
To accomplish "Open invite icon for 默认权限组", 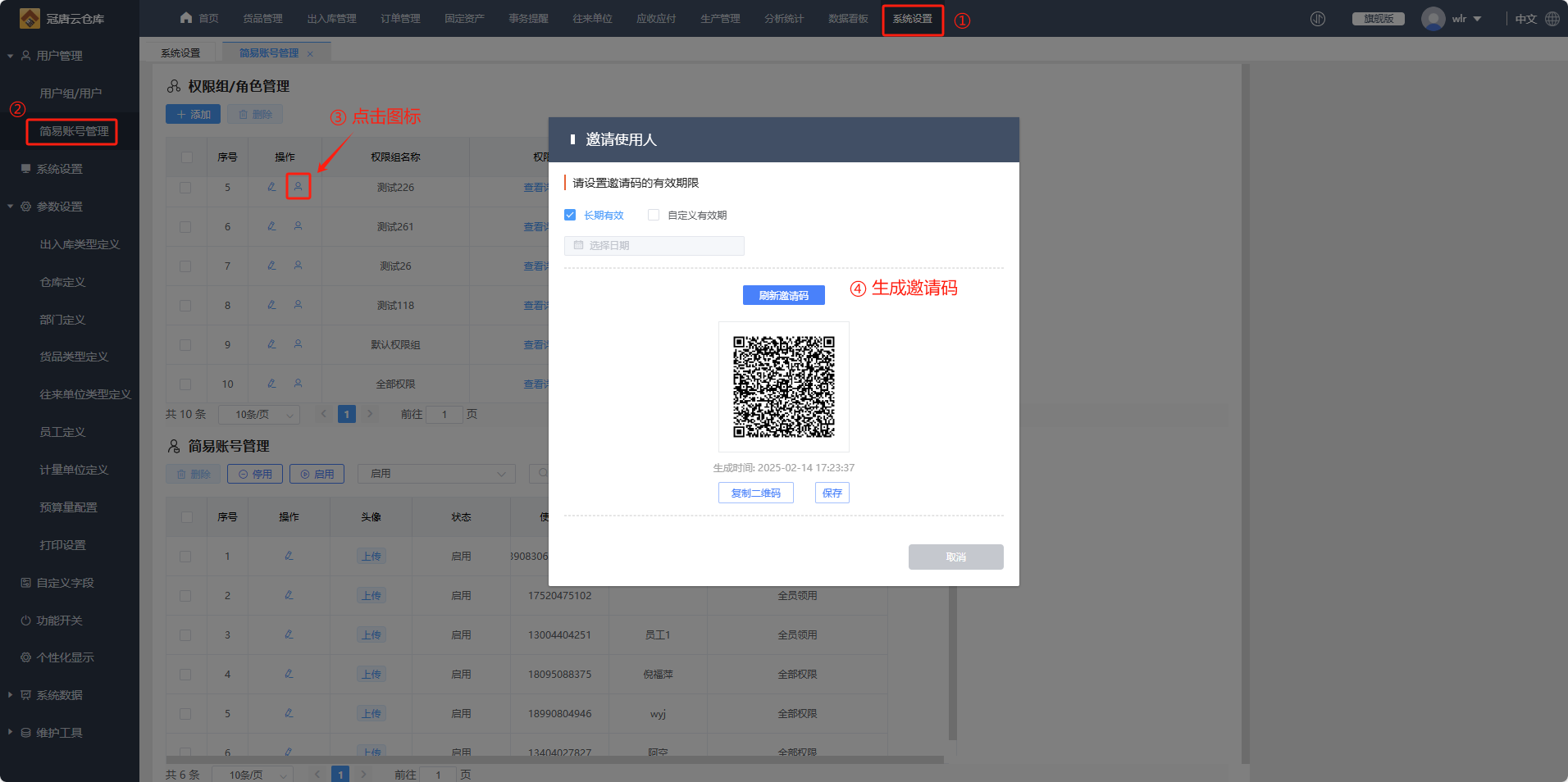I will pyautogui.click(x=298, y=344).
